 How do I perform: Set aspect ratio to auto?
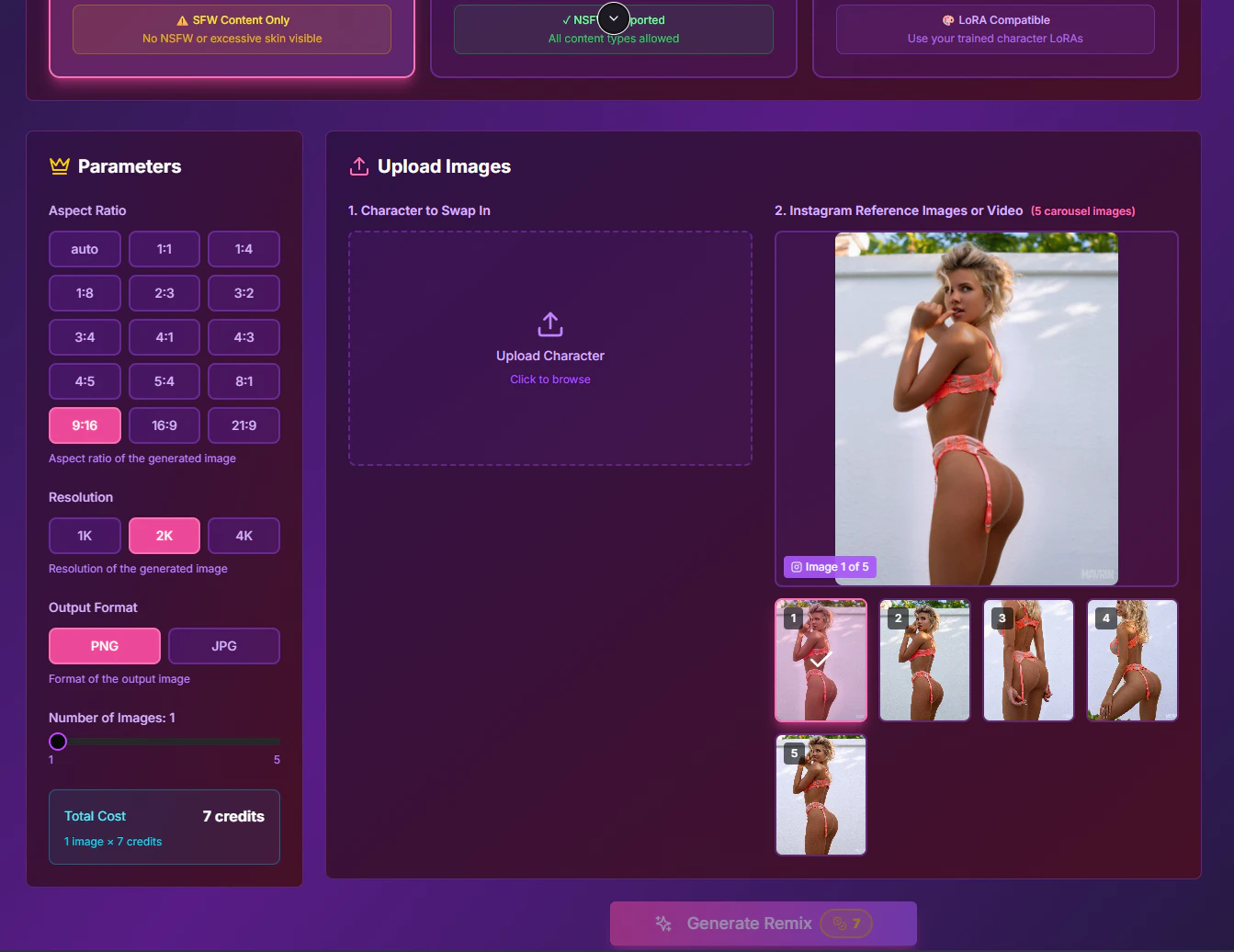[x=85, y=249]
